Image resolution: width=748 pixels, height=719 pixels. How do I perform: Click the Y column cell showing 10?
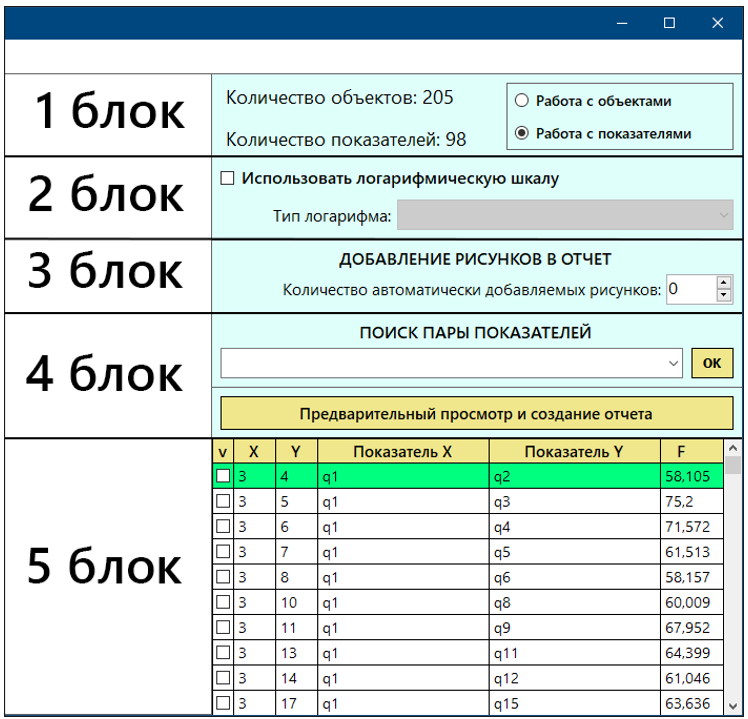pyautogui.click(x=296, y=603)
